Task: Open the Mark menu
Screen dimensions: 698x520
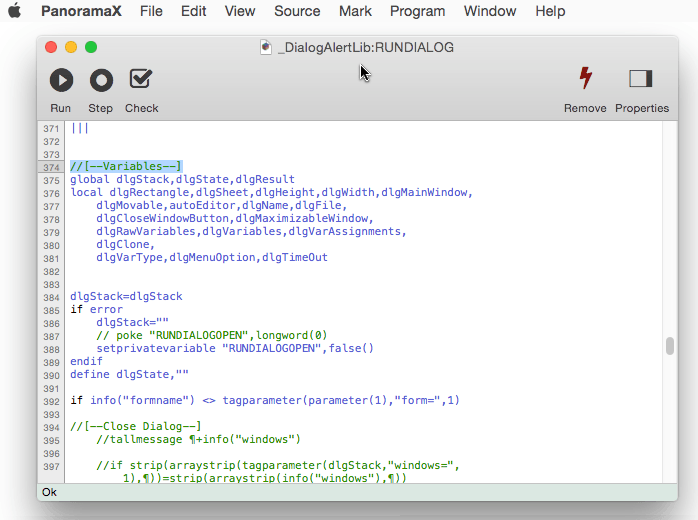Action: tap(355, 12)
